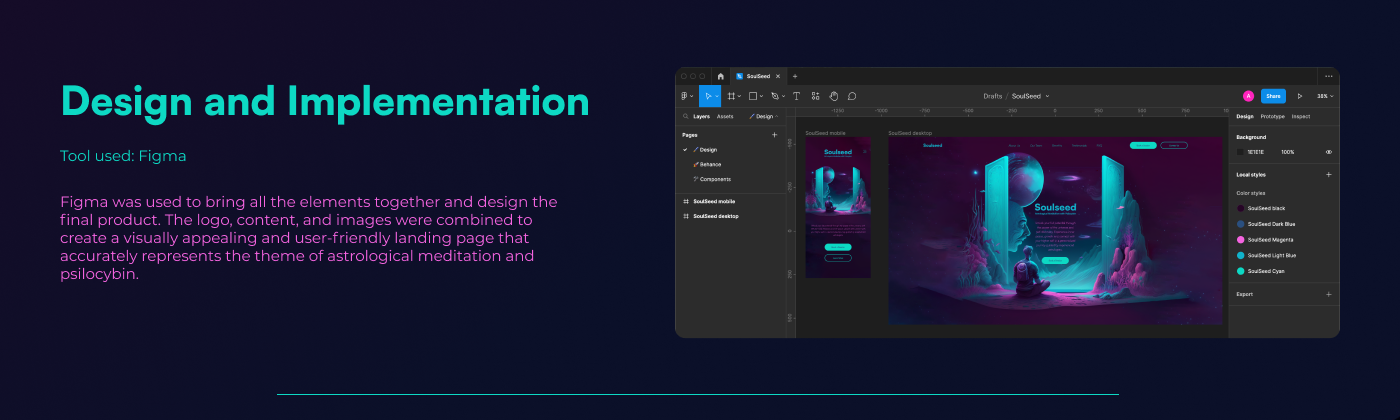
Task: Open Pen tool dropdown arrow
Action: click(783, 96)
